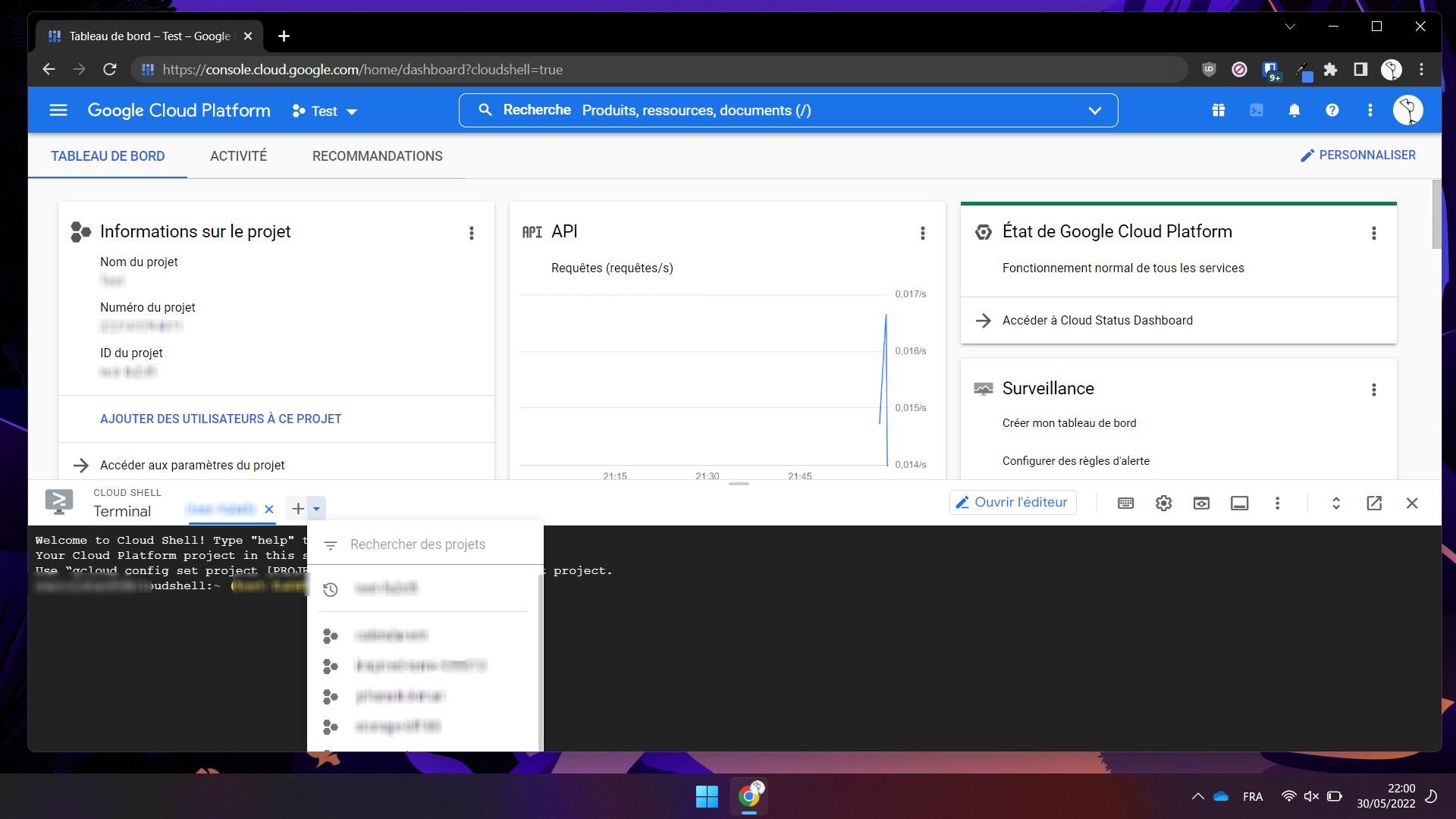Click the Cloud Shell resize handle bar
The width and height of the screenshot is (1456, 819).
[739, 484]
